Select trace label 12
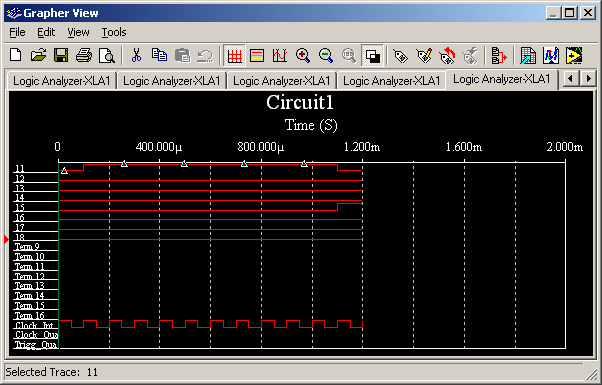This screenshot has height=385, width=602. pos(20,178)
